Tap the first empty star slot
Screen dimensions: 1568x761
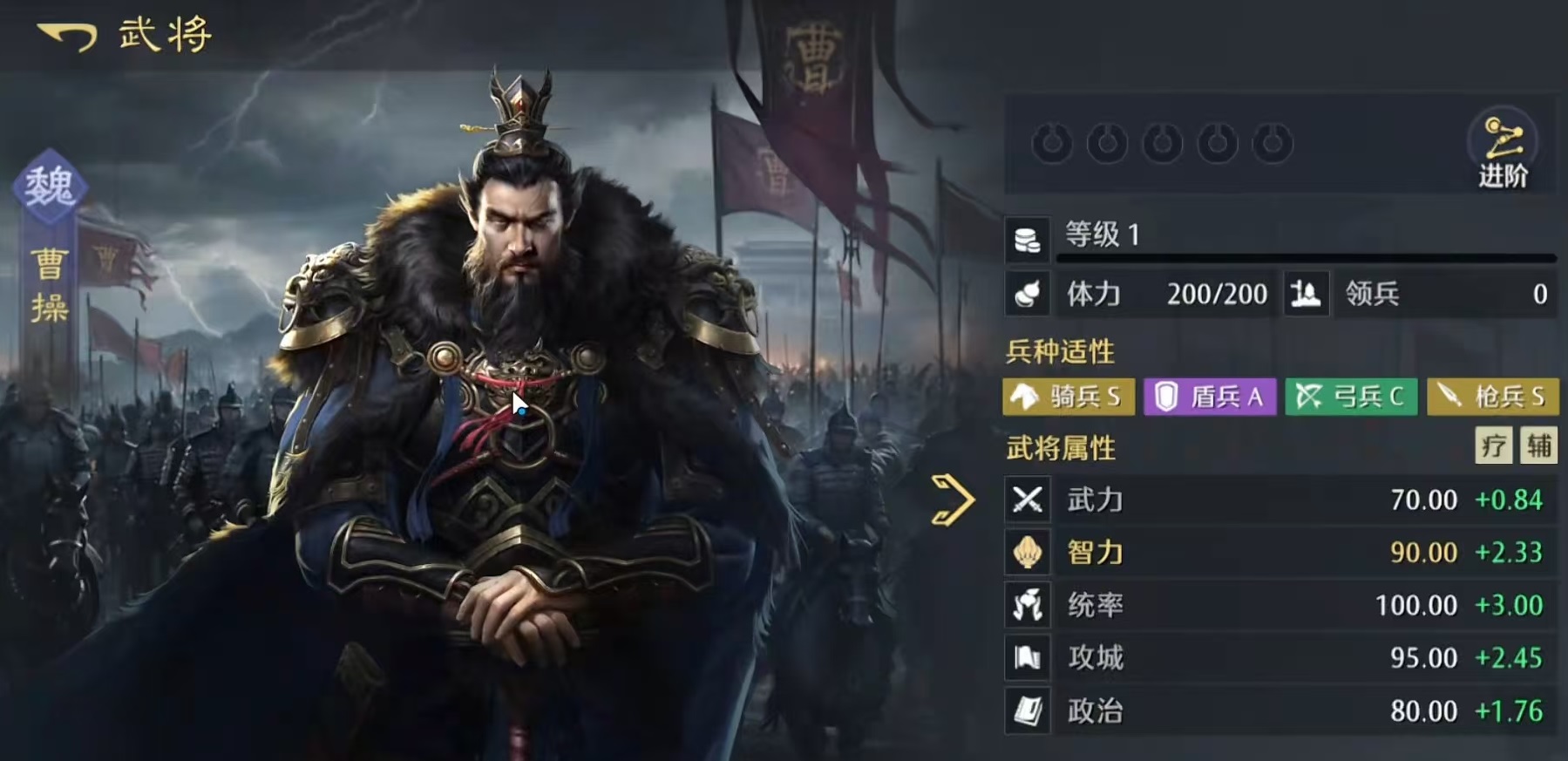pyautogui.click(x=1052, y=143)
